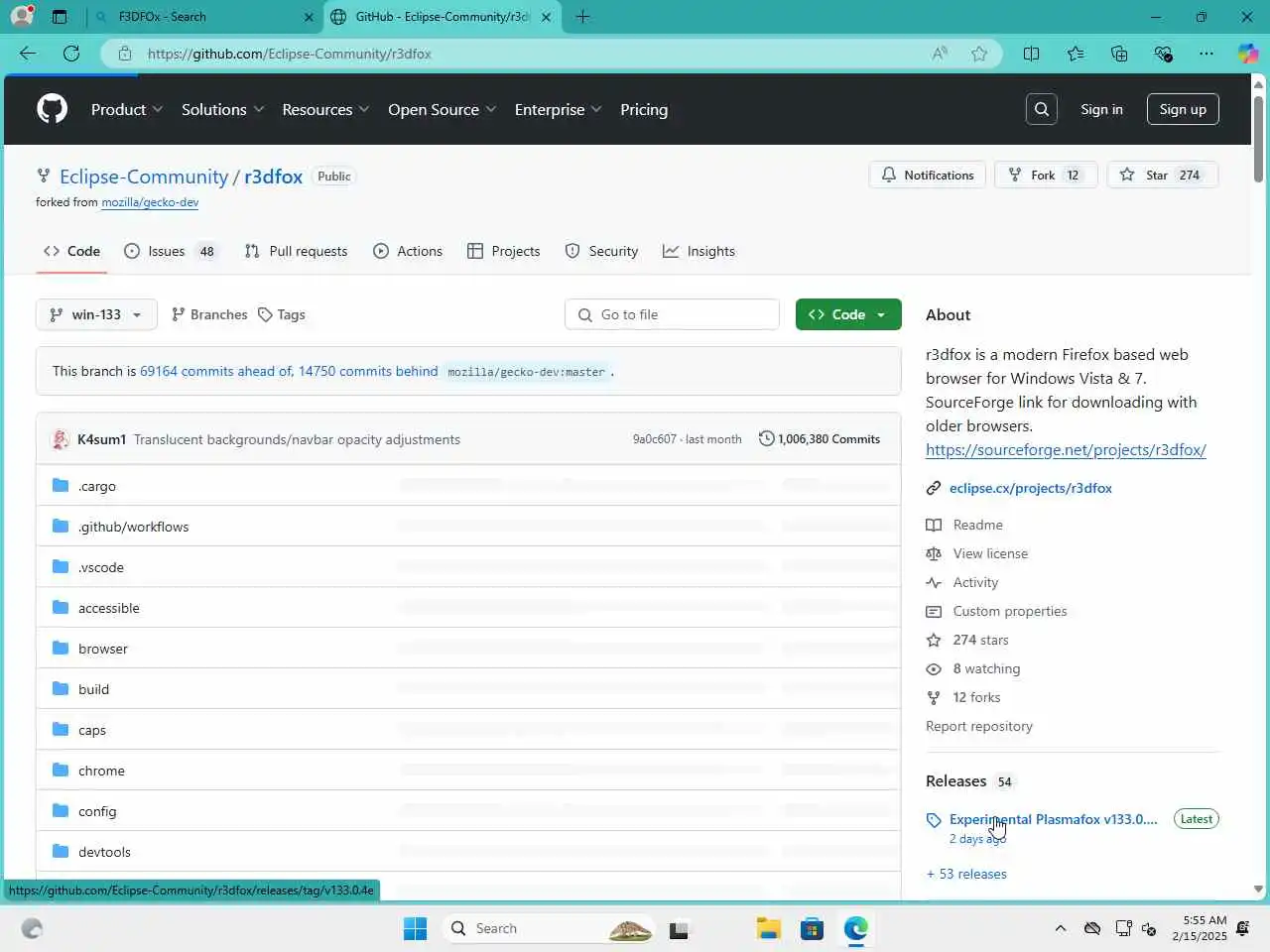Expand the win-133 branch dropdown
Image resolution: width=1270 pixels, height=952 pixels.
click(96, 314)
